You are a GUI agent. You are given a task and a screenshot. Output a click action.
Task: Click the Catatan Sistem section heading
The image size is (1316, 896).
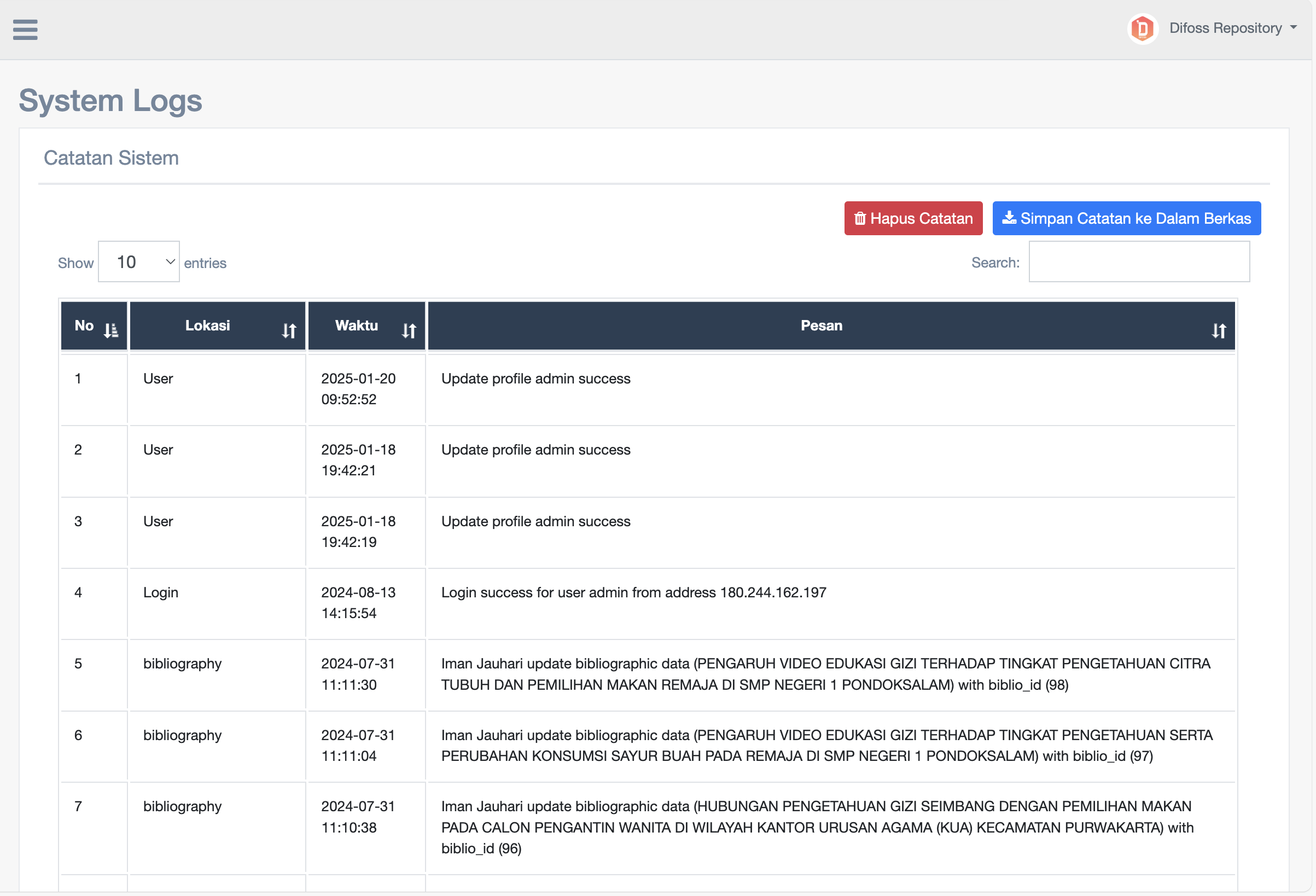111,158
